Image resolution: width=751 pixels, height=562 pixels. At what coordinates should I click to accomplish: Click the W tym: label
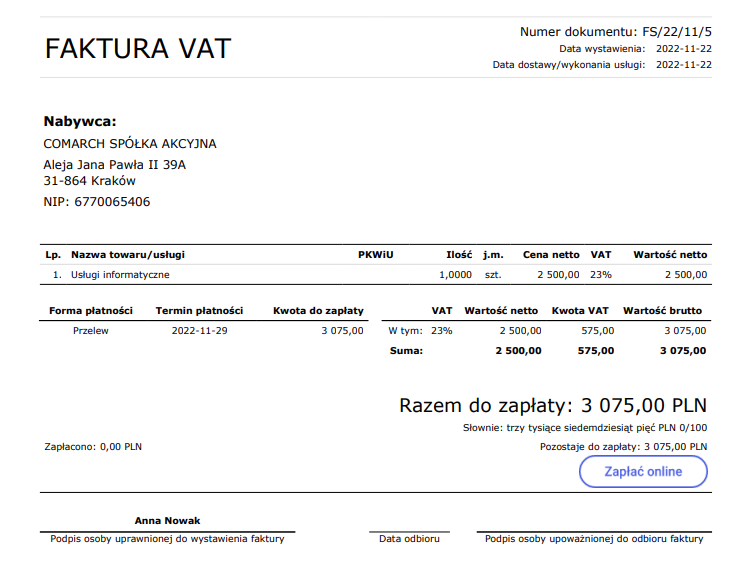click(405, 331)
